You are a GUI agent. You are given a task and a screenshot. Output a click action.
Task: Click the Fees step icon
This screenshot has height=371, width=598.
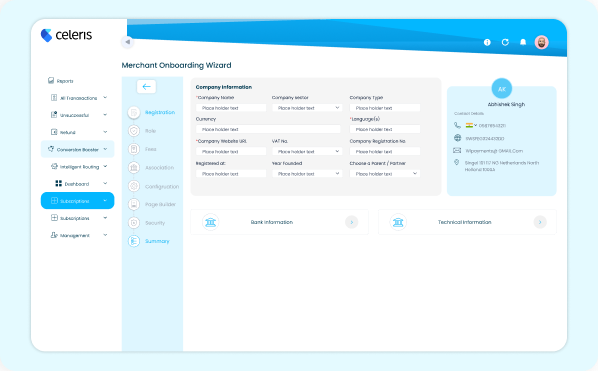[x=134, y=149]
